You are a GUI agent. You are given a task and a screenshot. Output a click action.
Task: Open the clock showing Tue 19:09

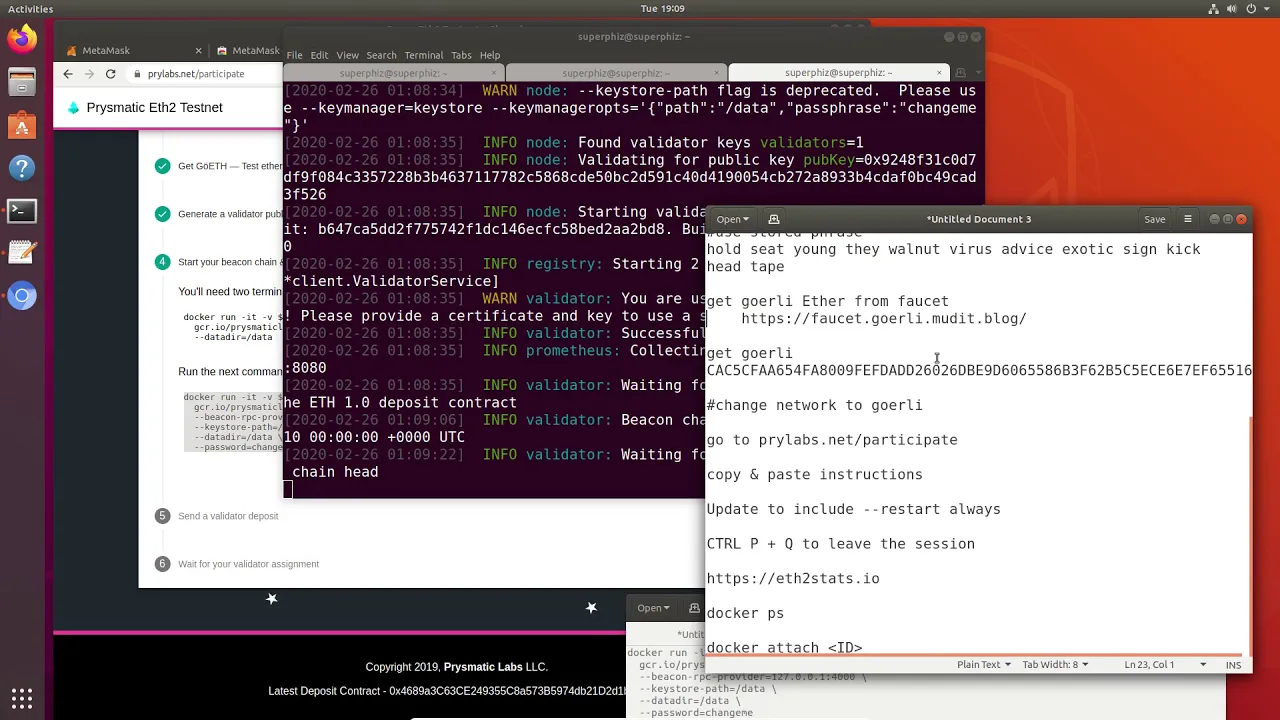click(662, 9)
